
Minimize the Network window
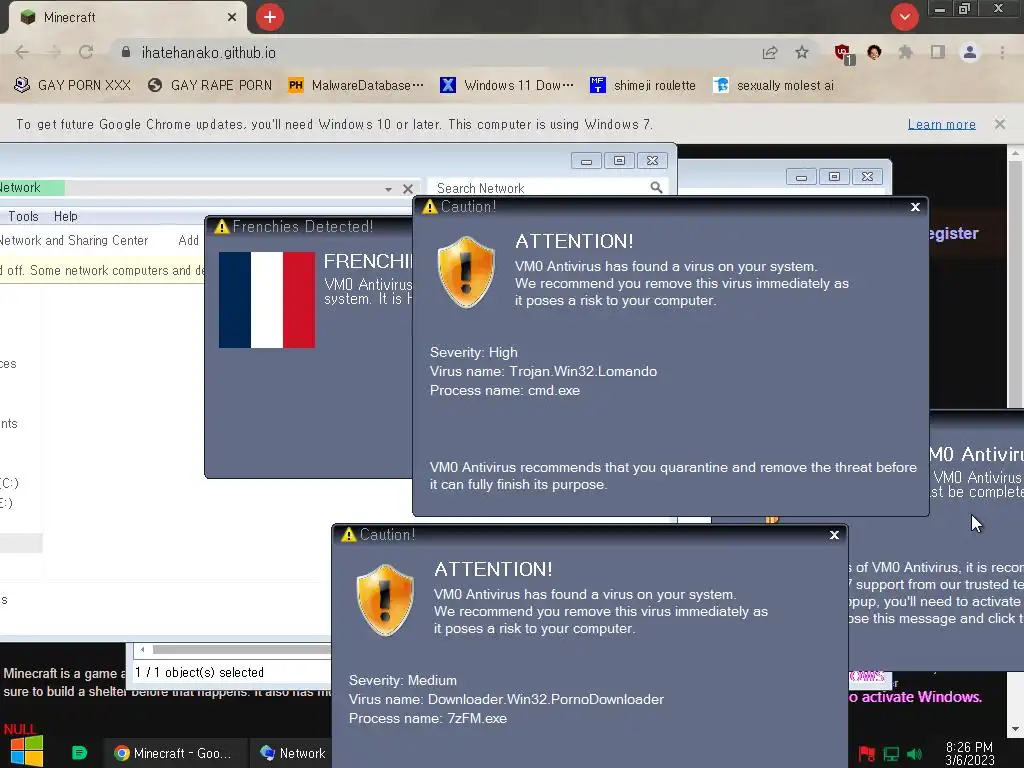[x=586, y=161]
